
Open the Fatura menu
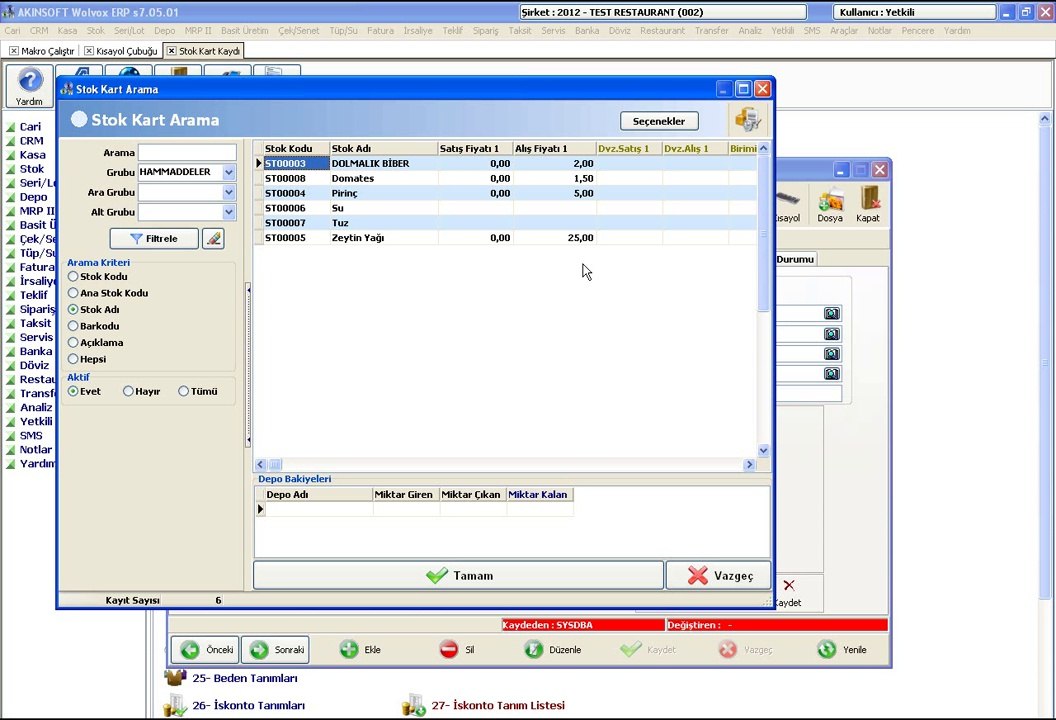[381, 30]
